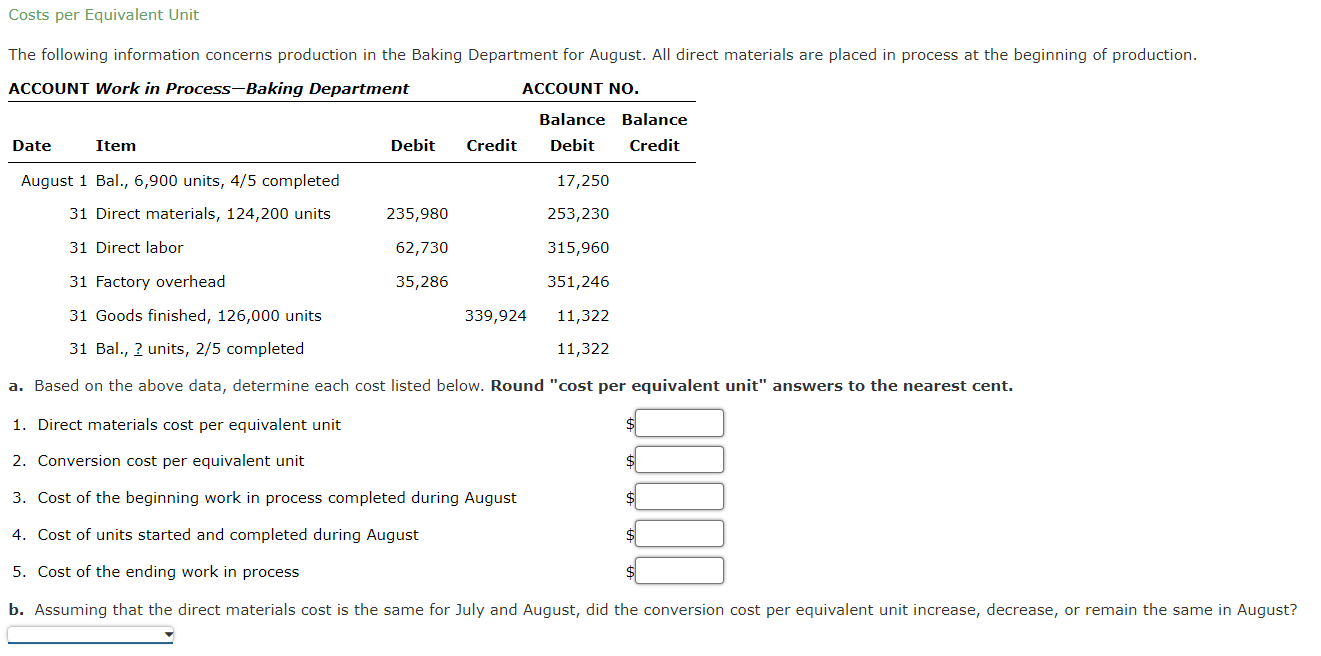Click the "Item" column header
The height and width of the screenshot is (656, 1321).
point(115,145)
